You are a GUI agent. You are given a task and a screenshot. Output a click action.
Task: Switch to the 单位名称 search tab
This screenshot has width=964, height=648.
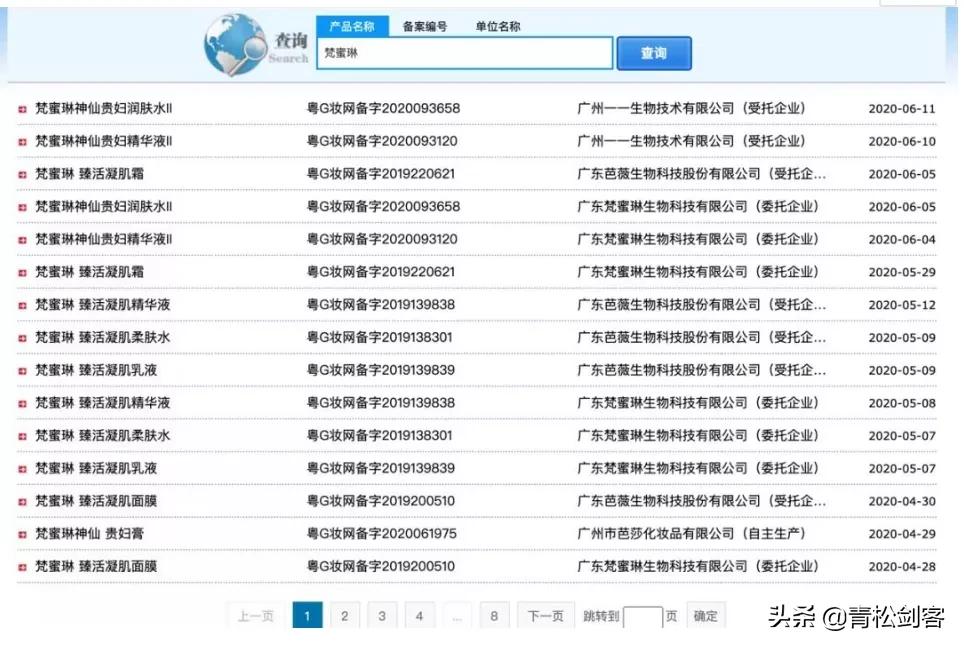498,26
